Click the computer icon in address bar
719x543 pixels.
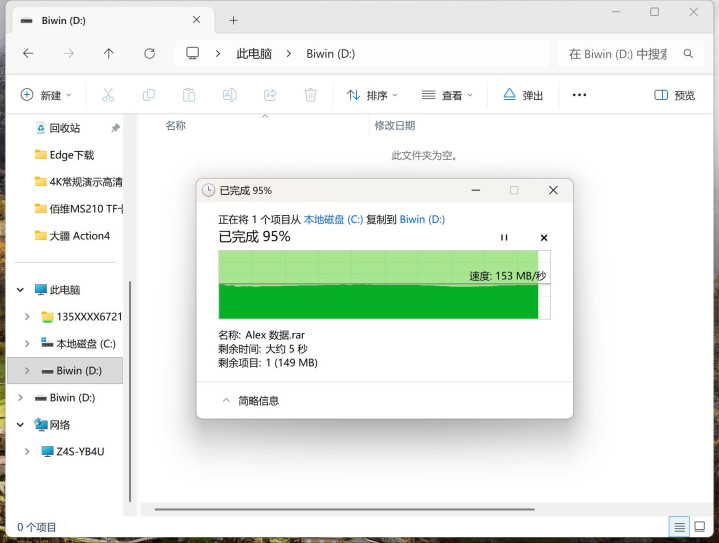(193, 53)
